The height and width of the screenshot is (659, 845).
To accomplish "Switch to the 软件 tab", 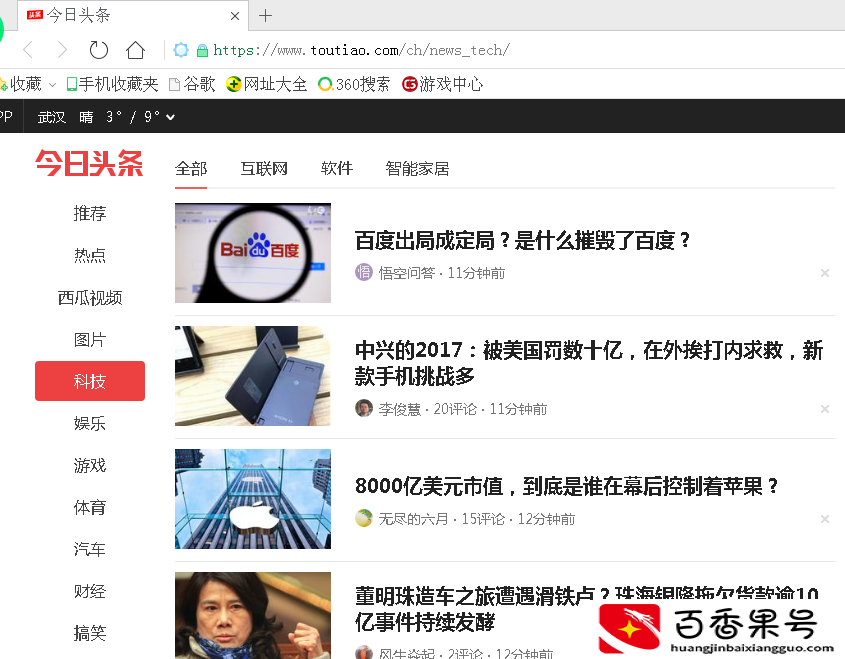I will click(x=337, y=169).
